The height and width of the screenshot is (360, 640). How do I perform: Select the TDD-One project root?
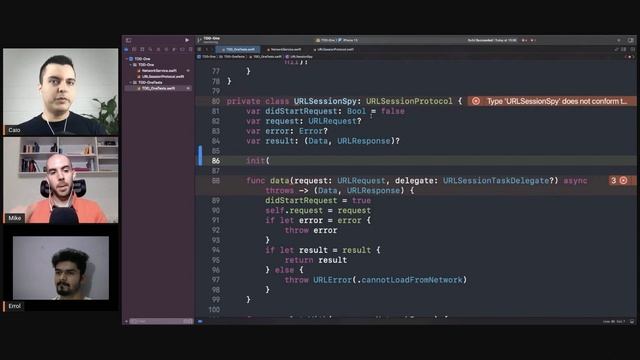[142, 59]
